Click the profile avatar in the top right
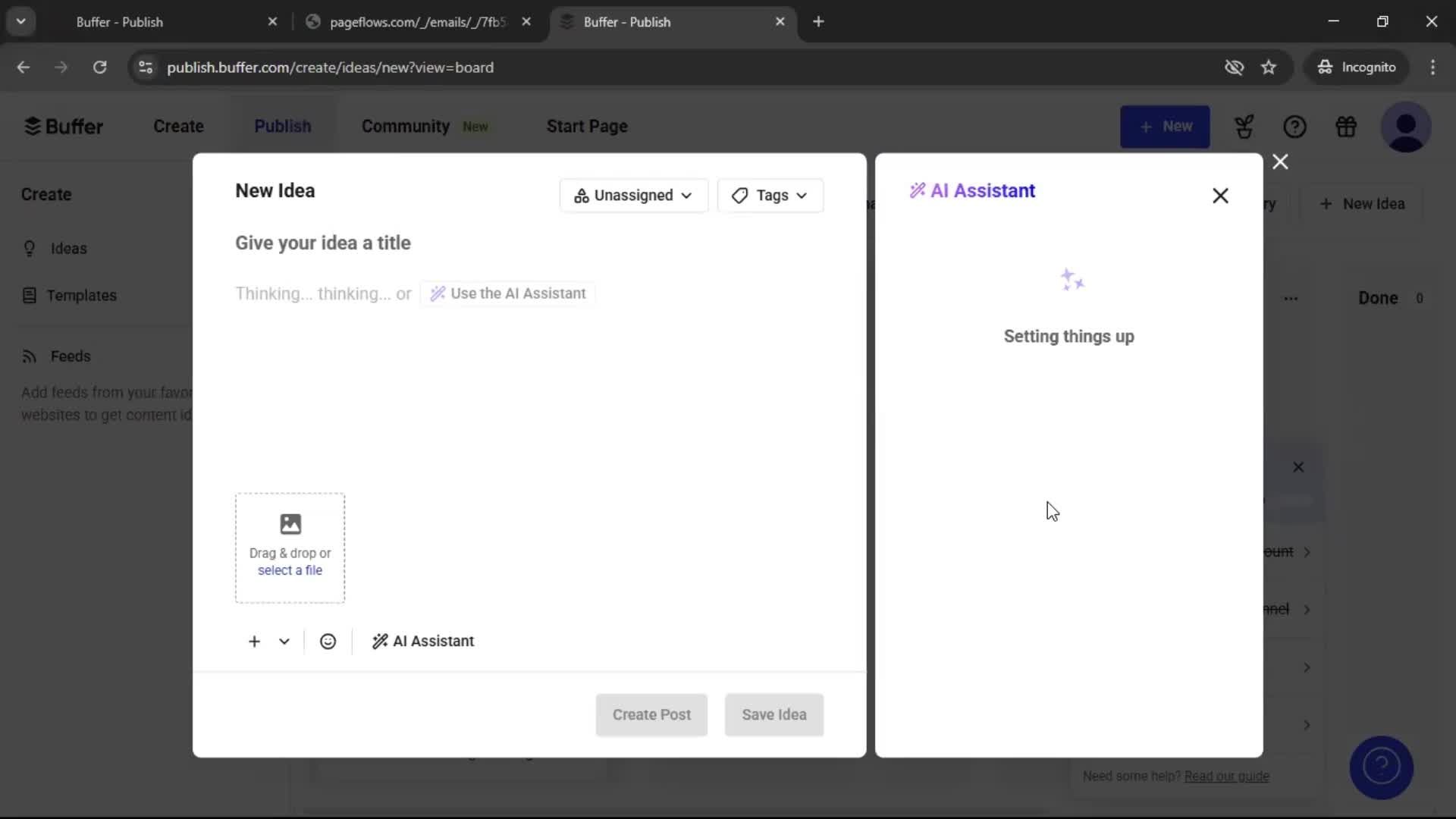 click(1407, 127)
